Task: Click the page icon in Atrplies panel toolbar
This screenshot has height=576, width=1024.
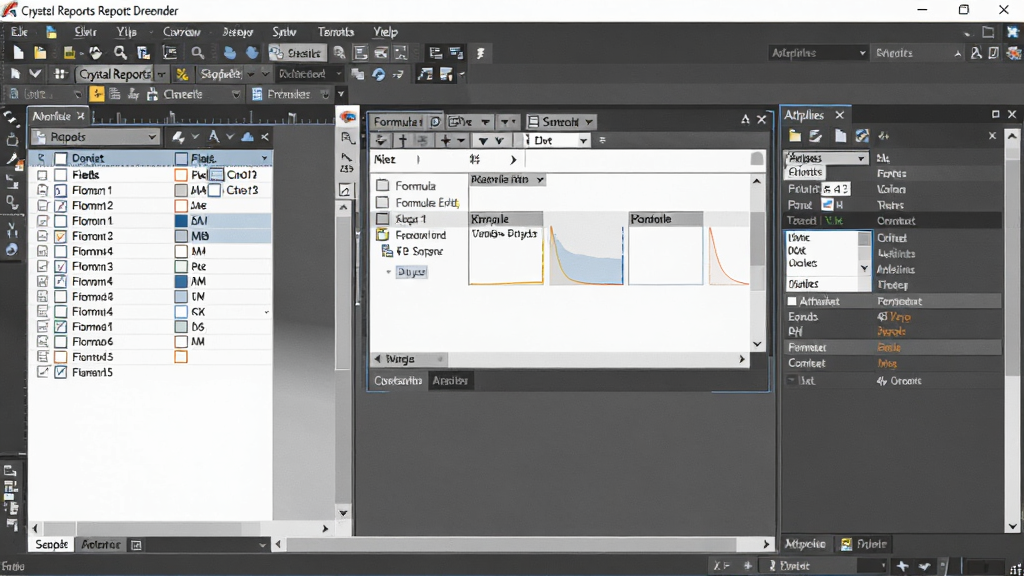Action: click(840, 136)
